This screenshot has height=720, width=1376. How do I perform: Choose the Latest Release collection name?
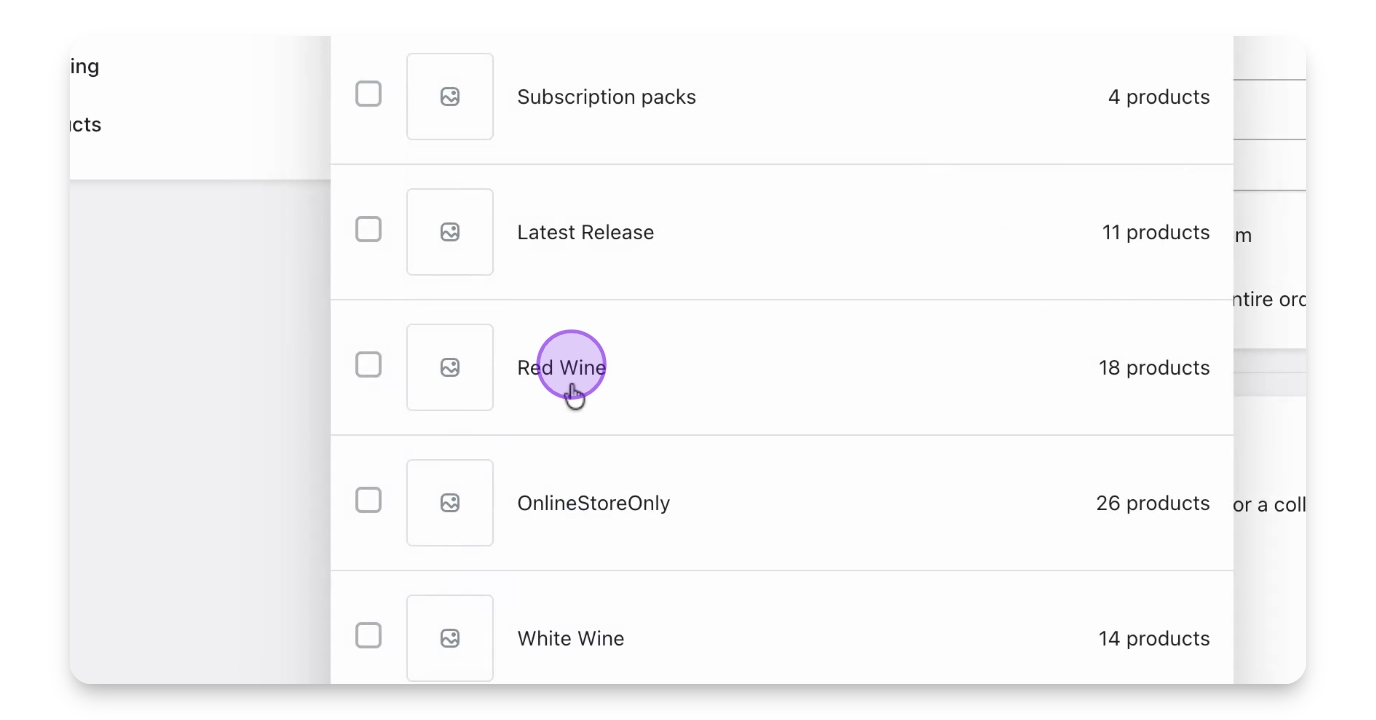[x=585, y=232]
